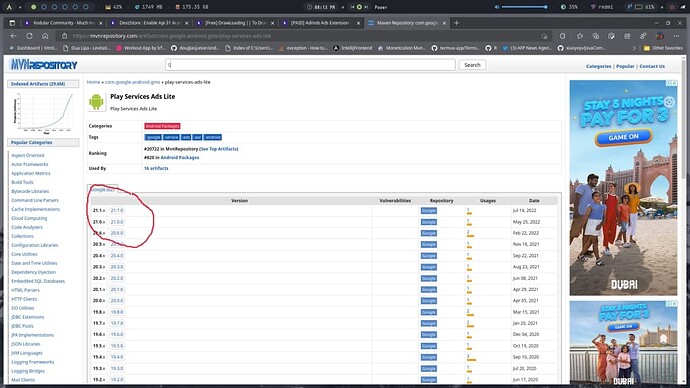Click the Android Packages category badge

[x=162, y=126]
